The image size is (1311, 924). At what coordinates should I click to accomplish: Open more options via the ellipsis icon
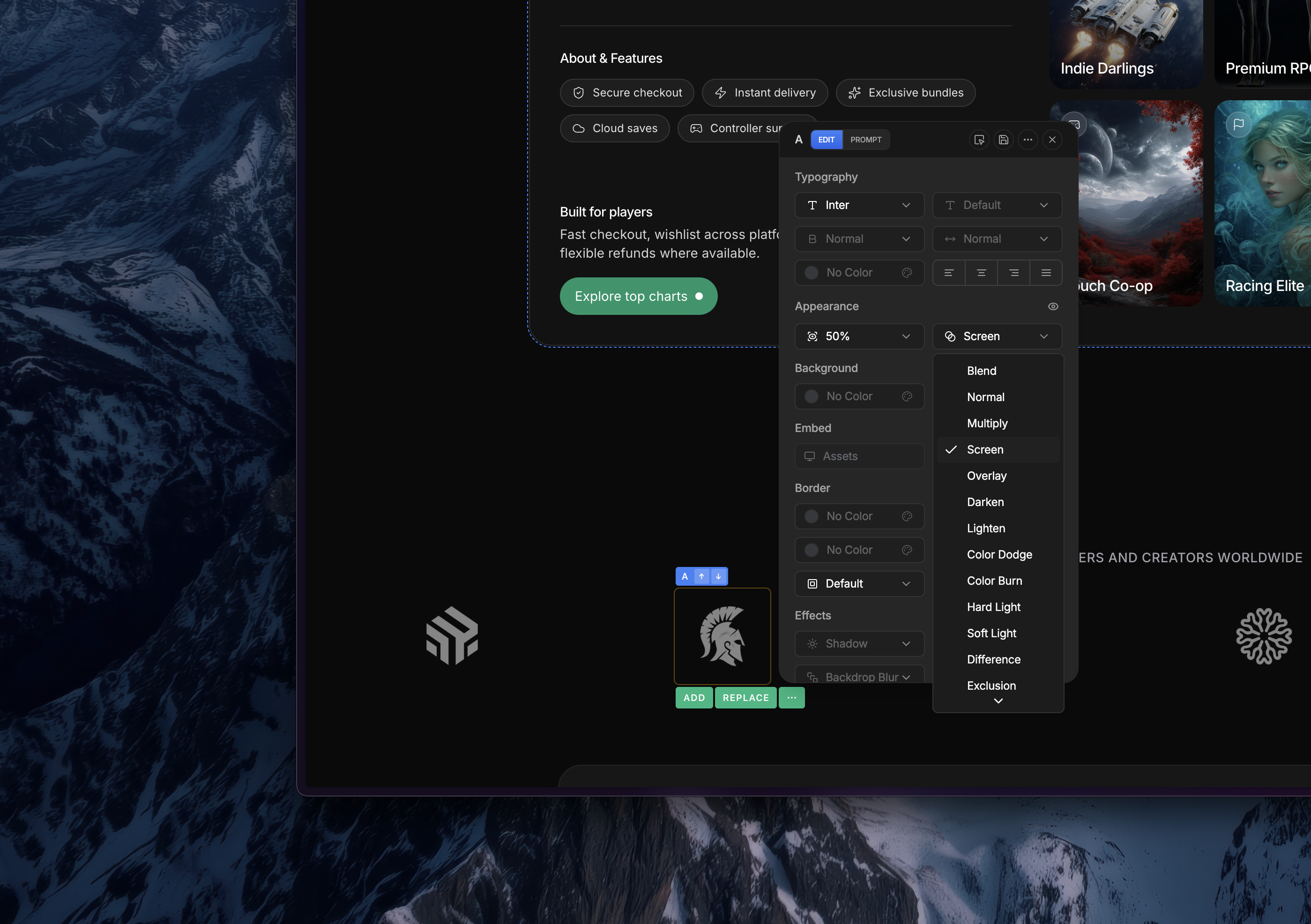click(x=1028, y=139)
